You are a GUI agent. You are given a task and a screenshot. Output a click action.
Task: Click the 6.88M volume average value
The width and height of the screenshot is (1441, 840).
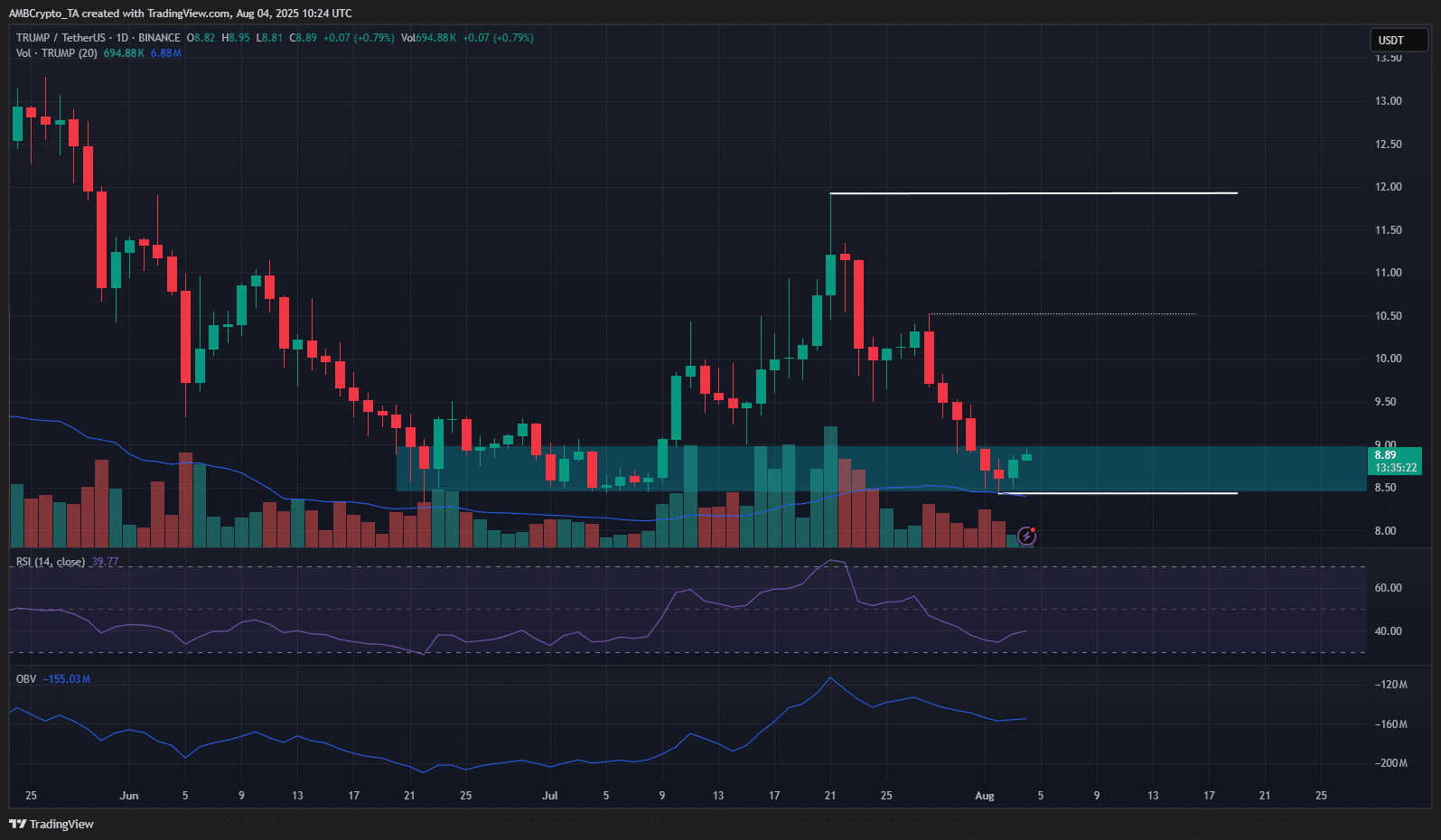pos(165,53)
